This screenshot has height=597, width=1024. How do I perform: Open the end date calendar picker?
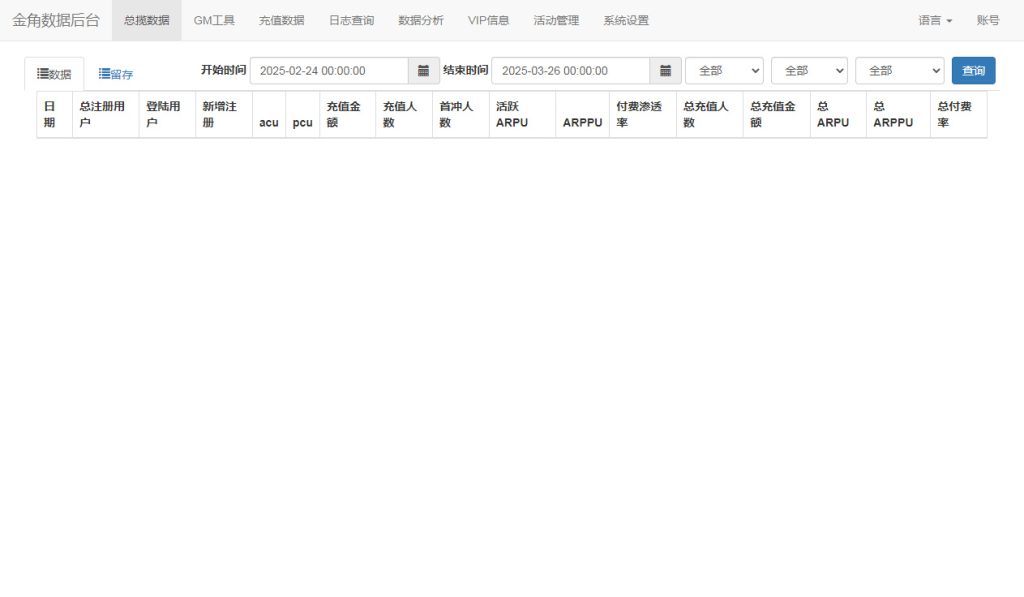tap(665, 70)
